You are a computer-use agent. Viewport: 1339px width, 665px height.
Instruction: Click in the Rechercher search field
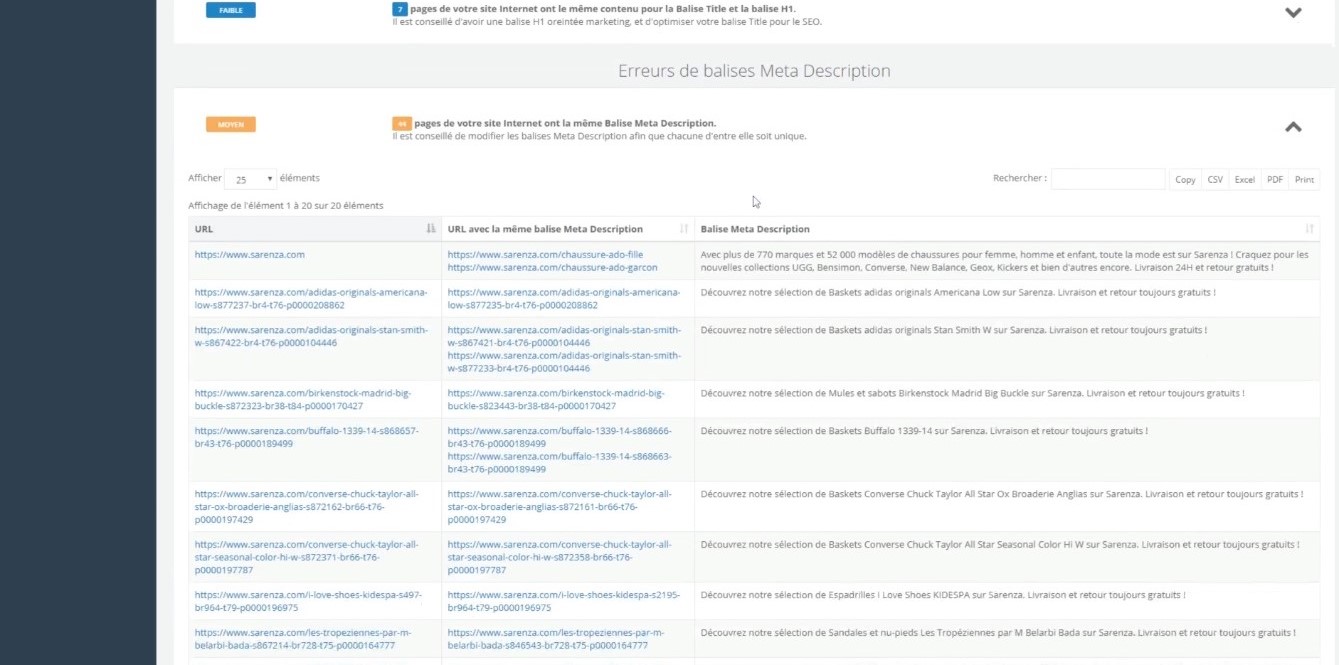tap(1108, 179)
